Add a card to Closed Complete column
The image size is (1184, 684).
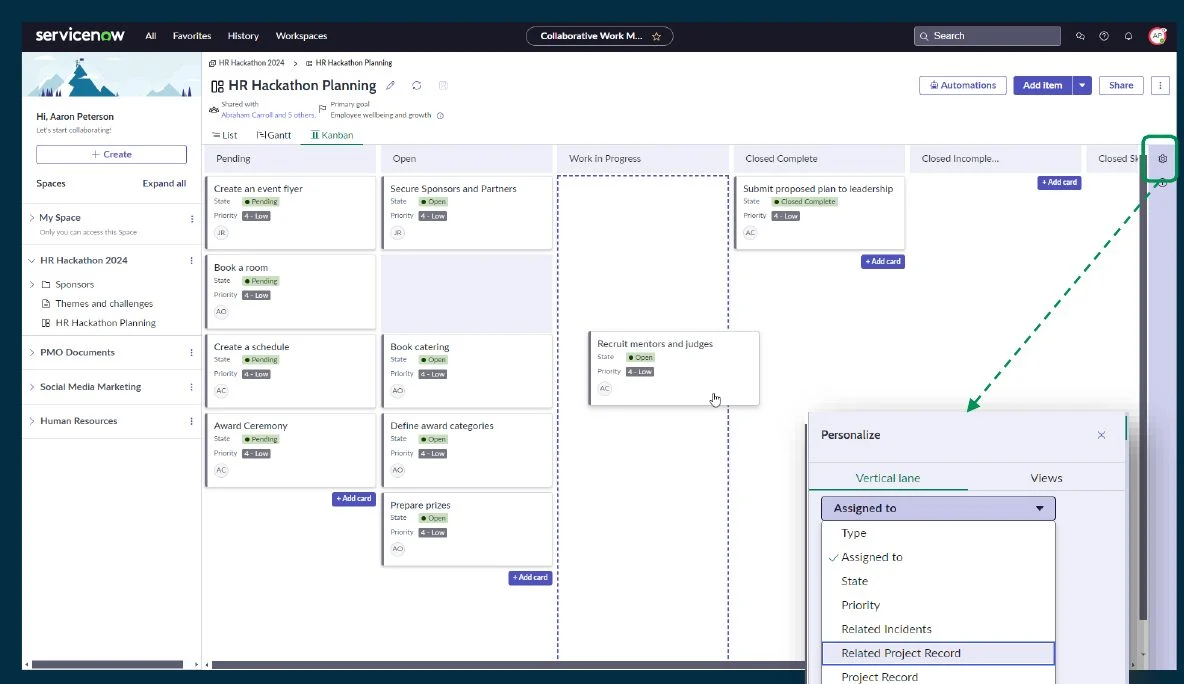[x=883, y=262]
